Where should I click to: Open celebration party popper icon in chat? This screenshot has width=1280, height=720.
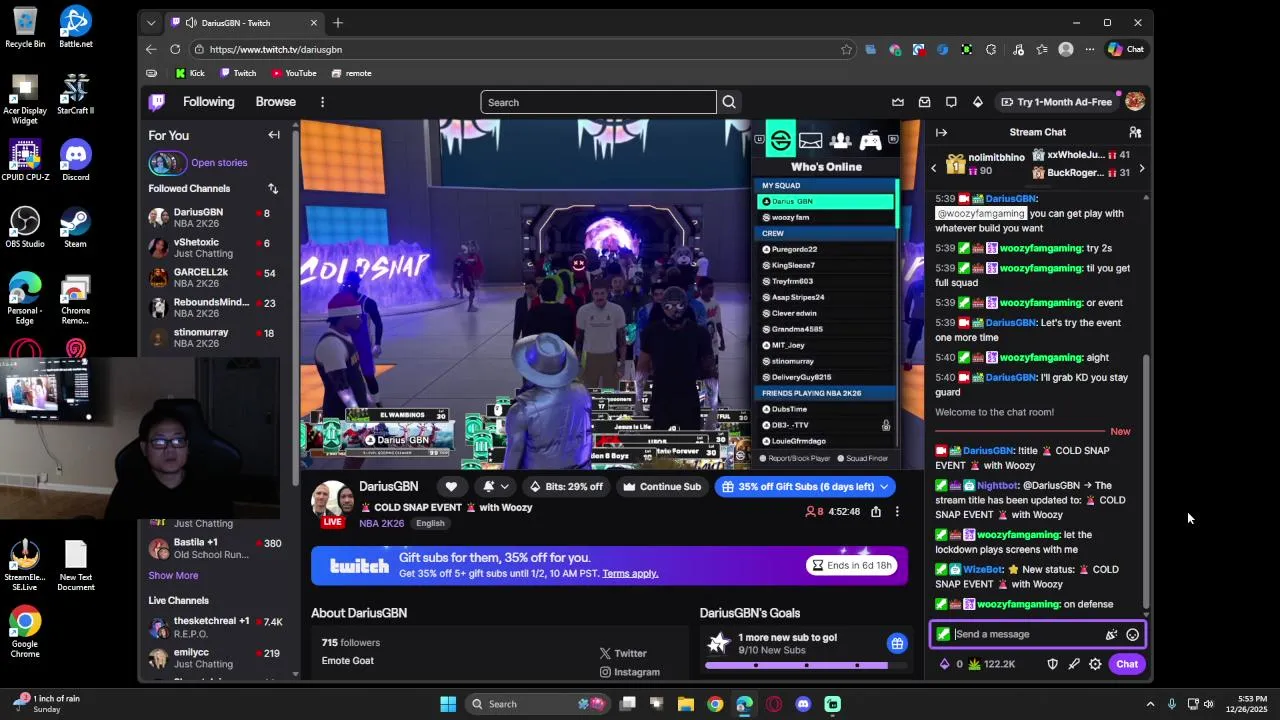[x=1111, y=634]
